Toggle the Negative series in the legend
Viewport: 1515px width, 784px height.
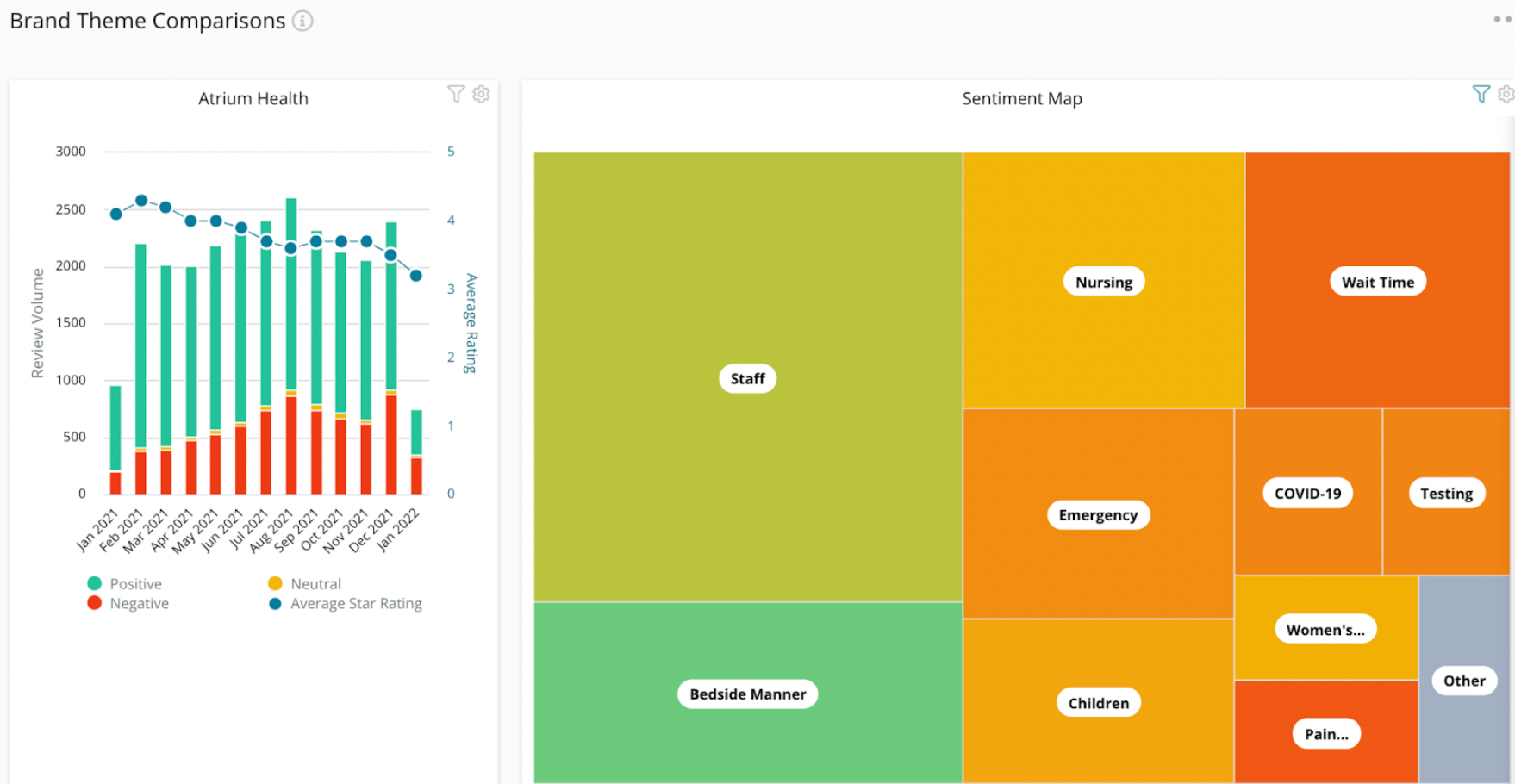(139, 603)
